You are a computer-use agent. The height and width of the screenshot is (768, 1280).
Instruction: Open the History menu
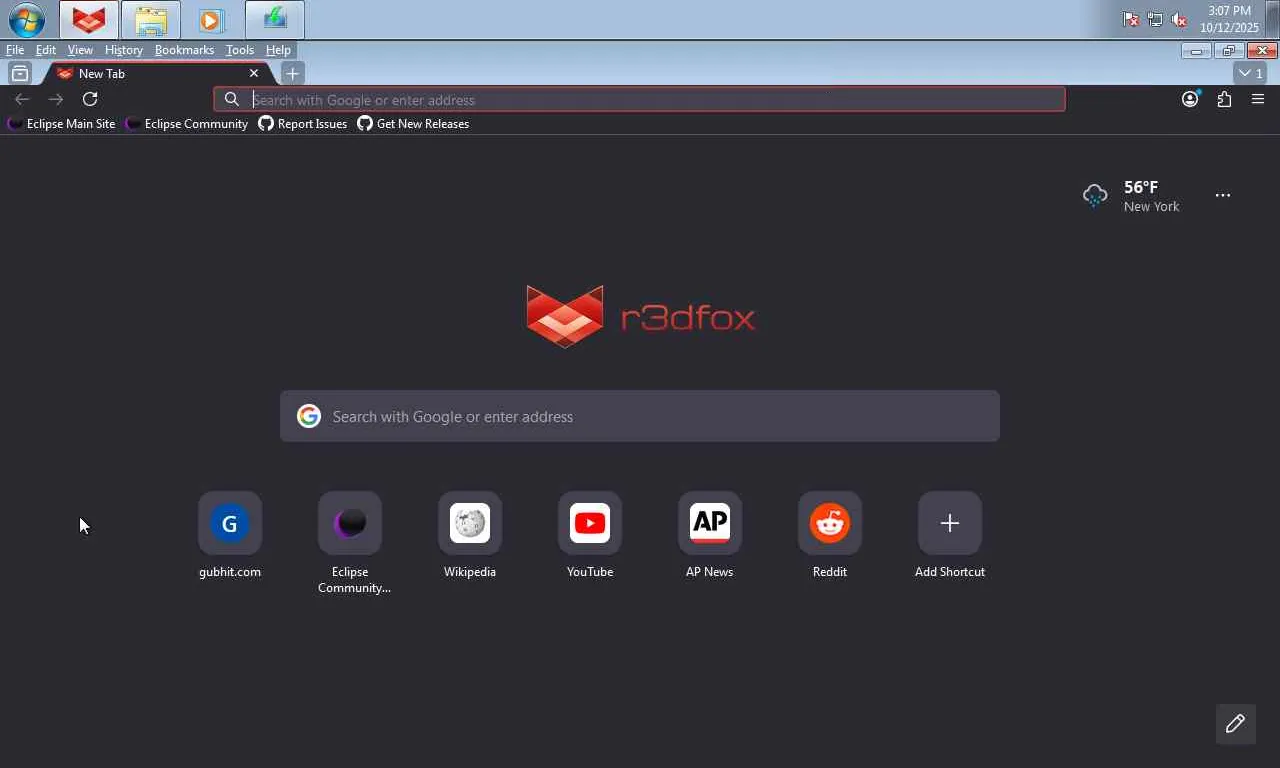point(124,50)
